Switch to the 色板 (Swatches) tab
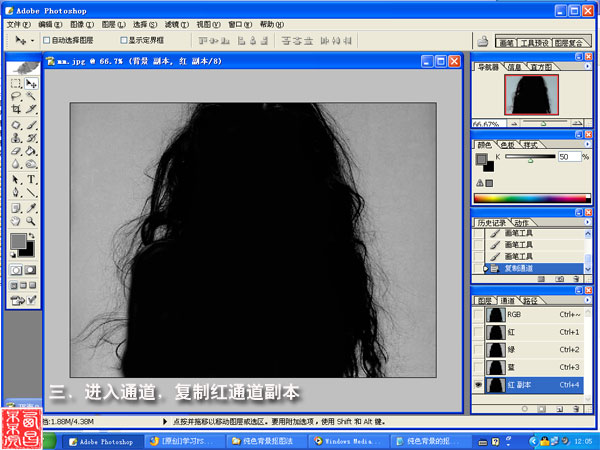The height and width of the screenshot is (450, 600). [507, 145]
